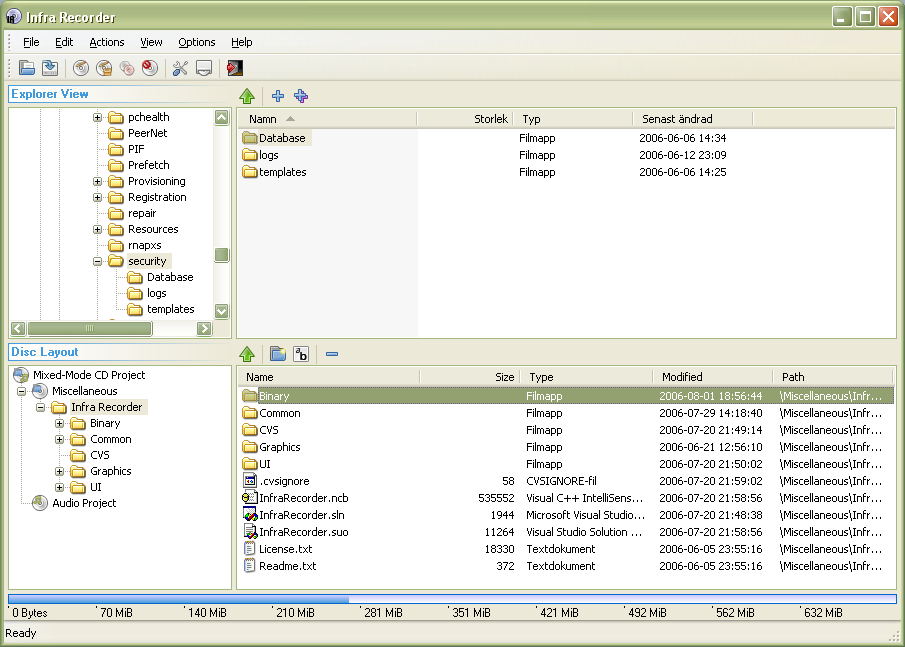Screen dimensions: 905x647
Task: Click the Eject Disc toolbar icon
Action: pos(205,67)
